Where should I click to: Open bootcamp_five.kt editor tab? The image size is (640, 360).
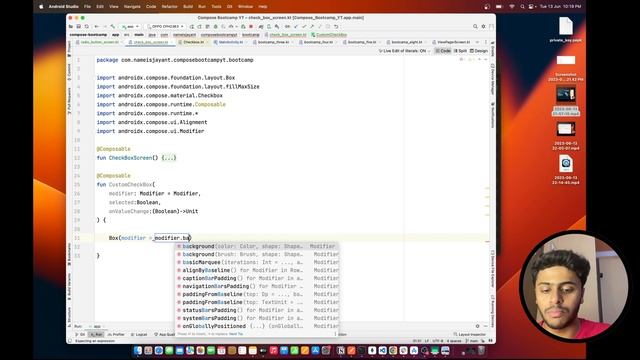pyautogui.click(x=362, y=42)
